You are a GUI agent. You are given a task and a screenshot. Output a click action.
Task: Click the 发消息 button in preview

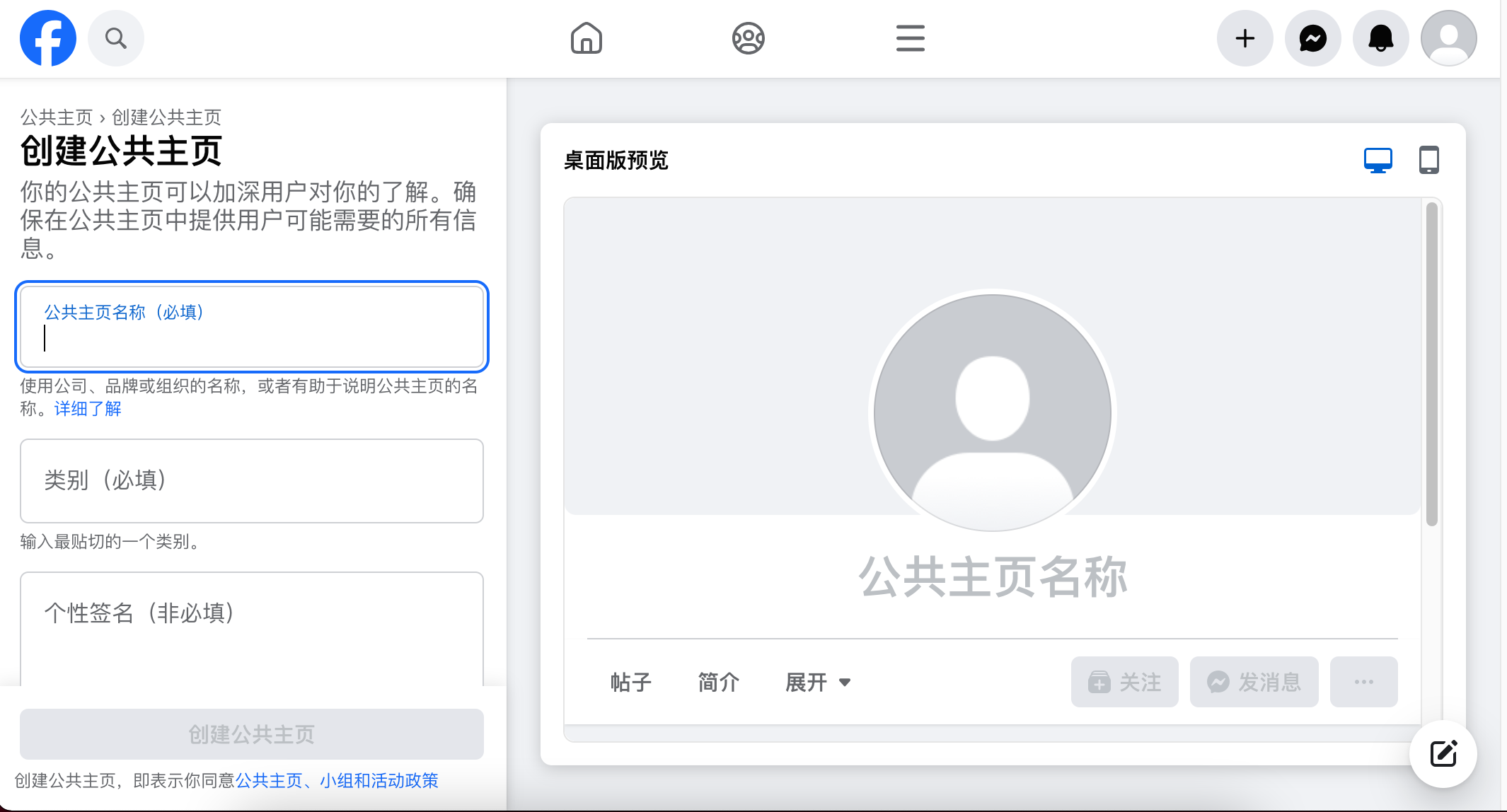[1254, 682]
